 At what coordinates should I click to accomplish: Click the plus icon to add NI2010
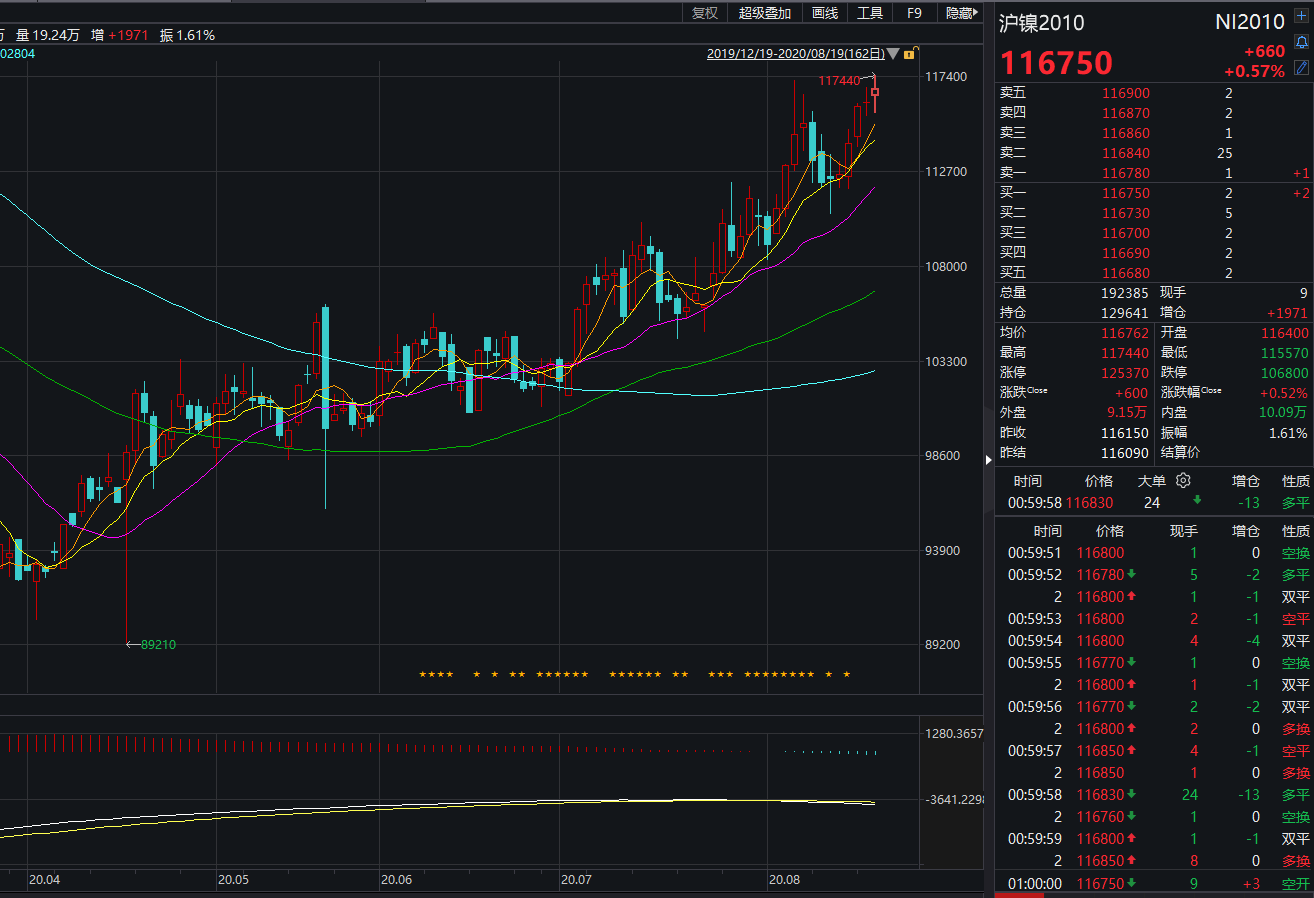click(x=1301, y=16)
